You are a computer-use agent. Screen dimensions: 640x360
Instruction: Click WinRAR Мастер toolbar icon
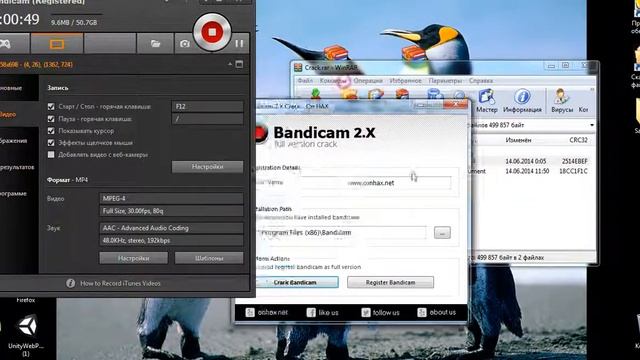[x=487, y=101]
